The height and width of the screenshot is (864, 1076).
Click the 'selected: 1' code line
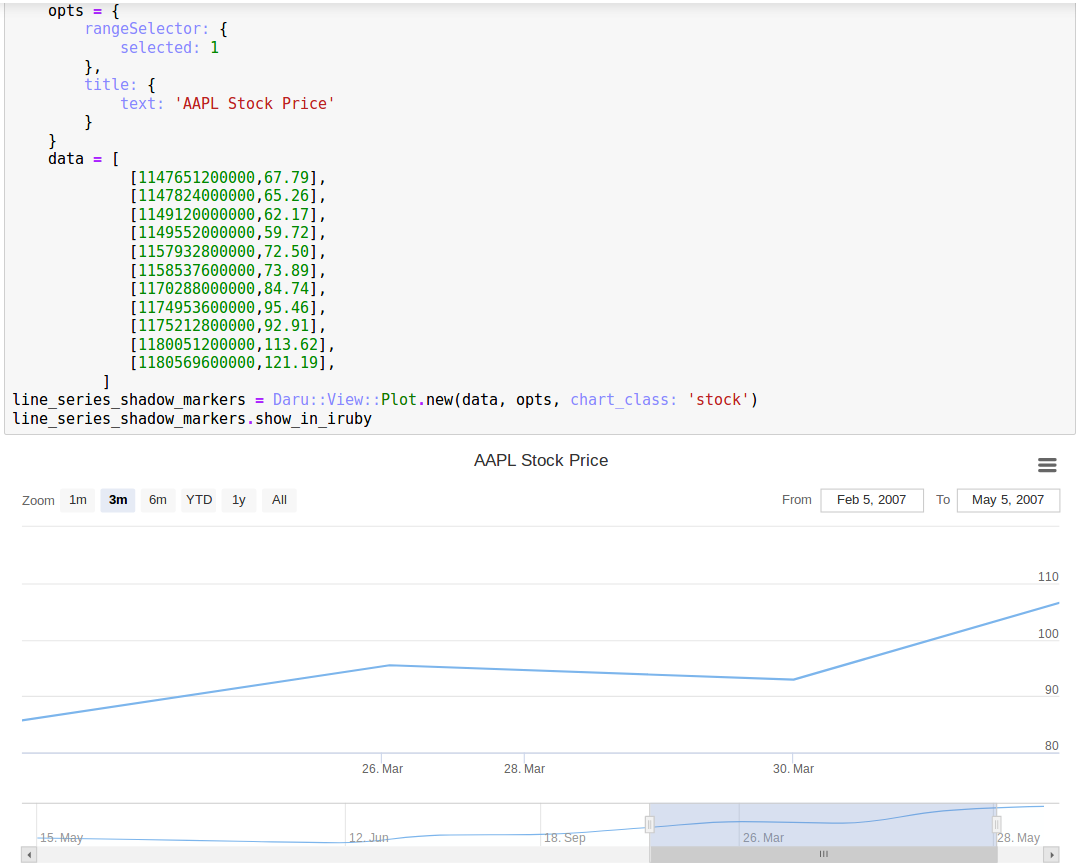click(x=169, y=48)
